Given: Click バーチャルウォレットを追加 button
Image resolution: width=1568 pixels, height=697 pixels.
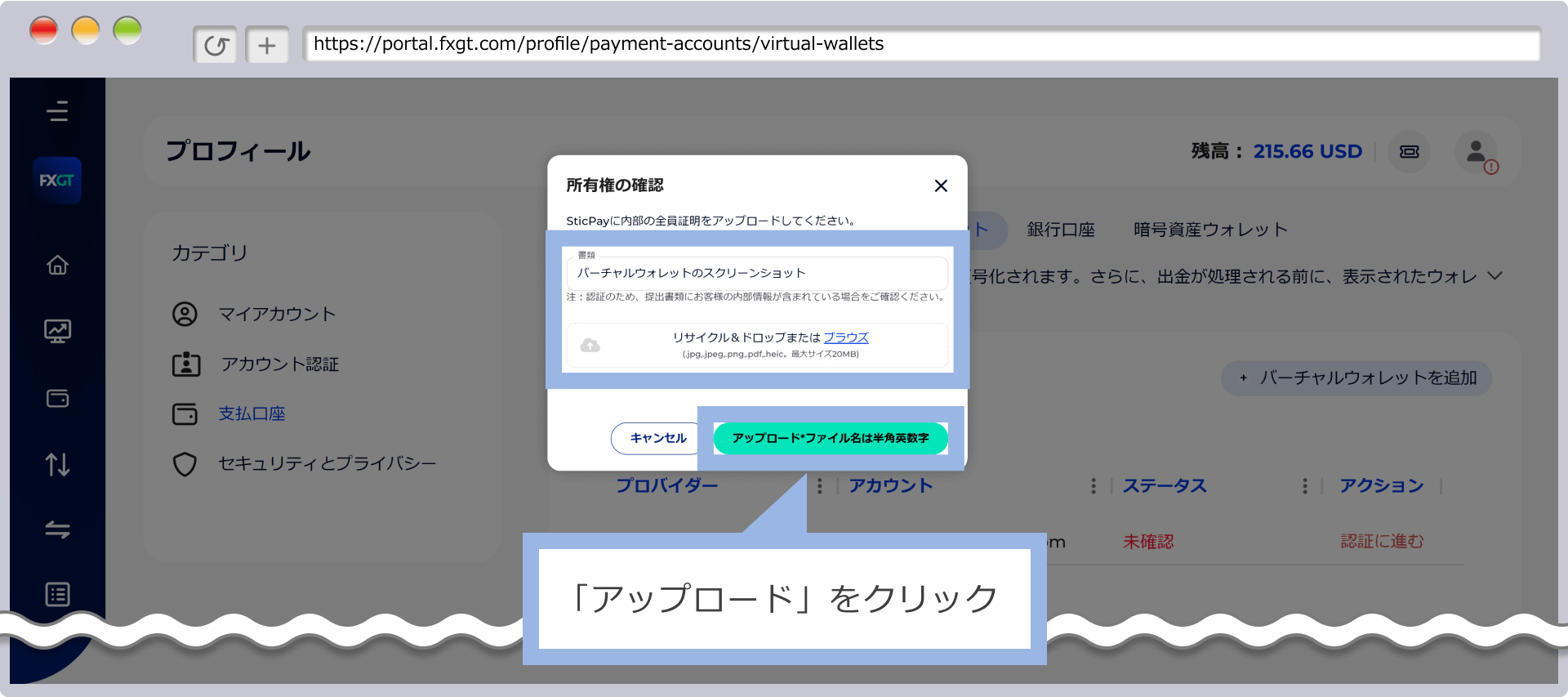Looking at the screenshot, I should [1356, 378].
